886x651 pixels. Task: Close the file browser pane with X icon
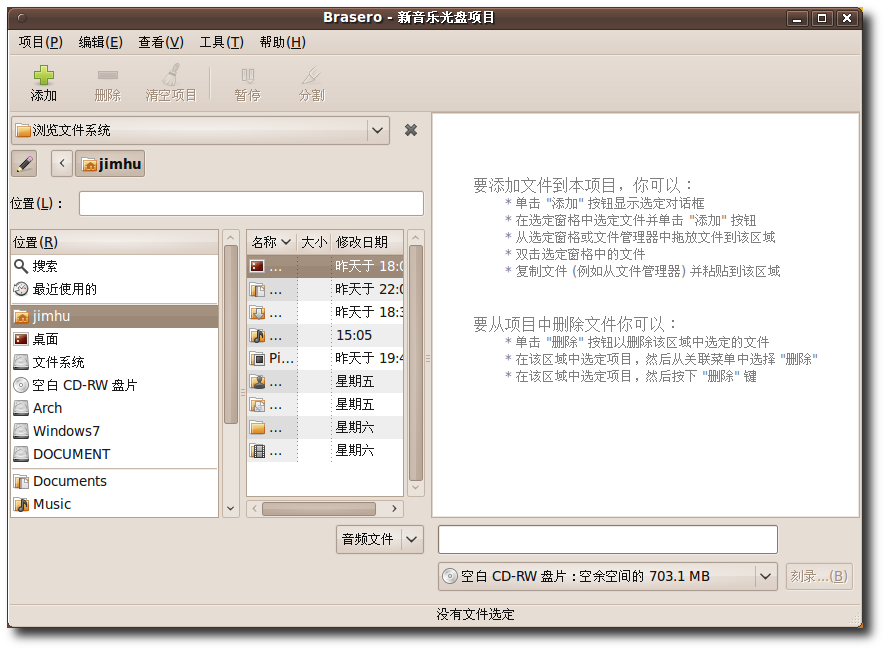click(x=411, y=131)
